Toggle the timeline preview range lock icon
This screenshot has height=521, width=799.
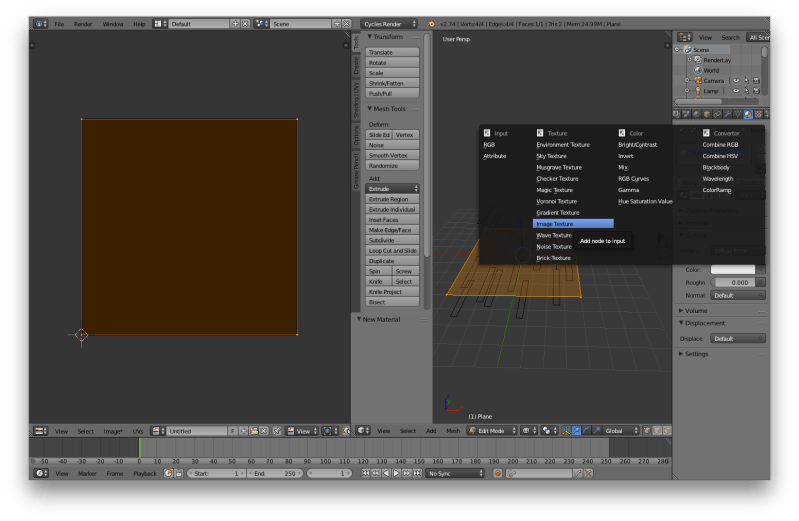point(179,474)
